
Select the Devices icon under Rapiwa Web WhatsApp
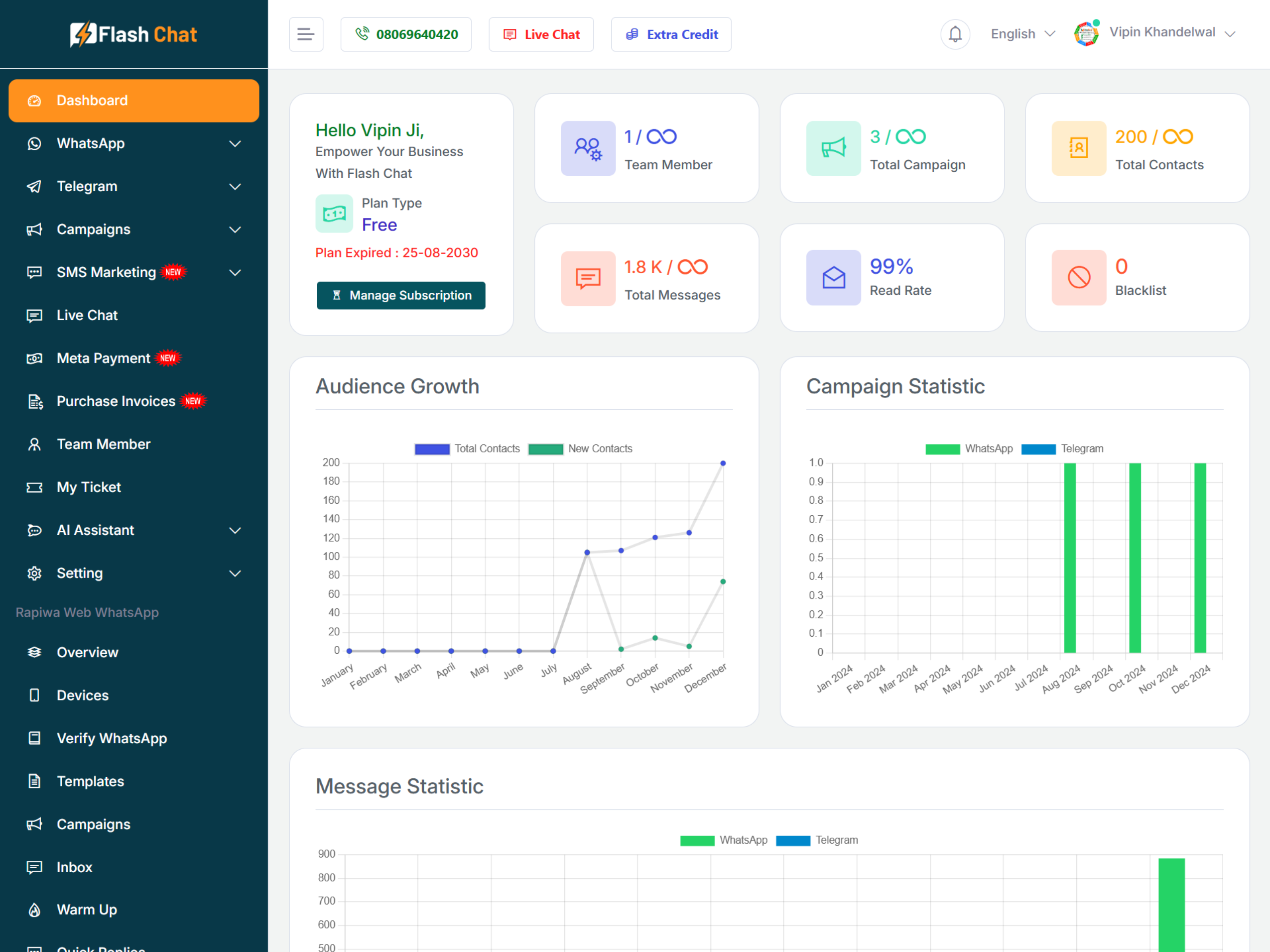[35, 695]
